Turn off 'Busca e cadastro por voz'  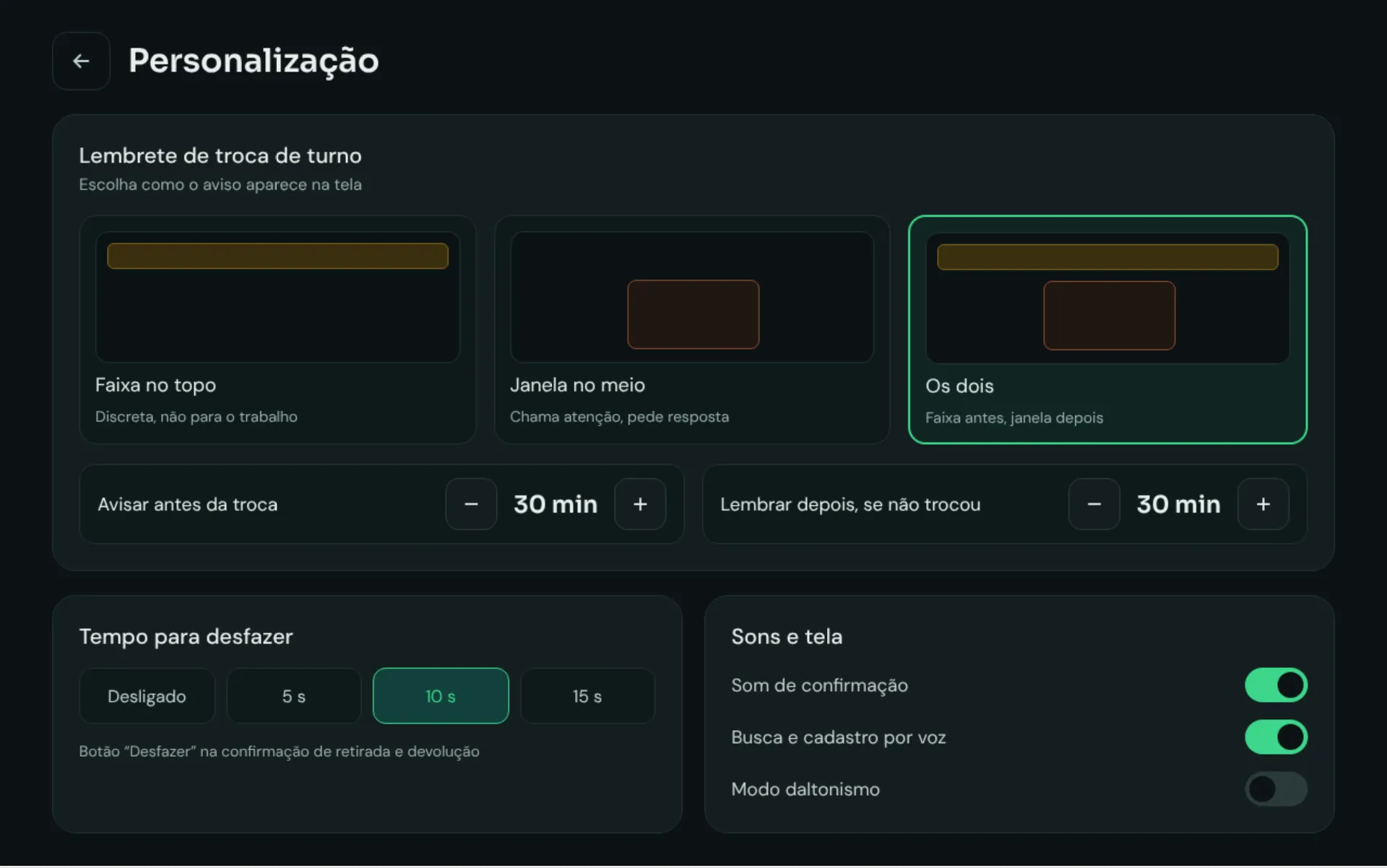[1276, 737]
